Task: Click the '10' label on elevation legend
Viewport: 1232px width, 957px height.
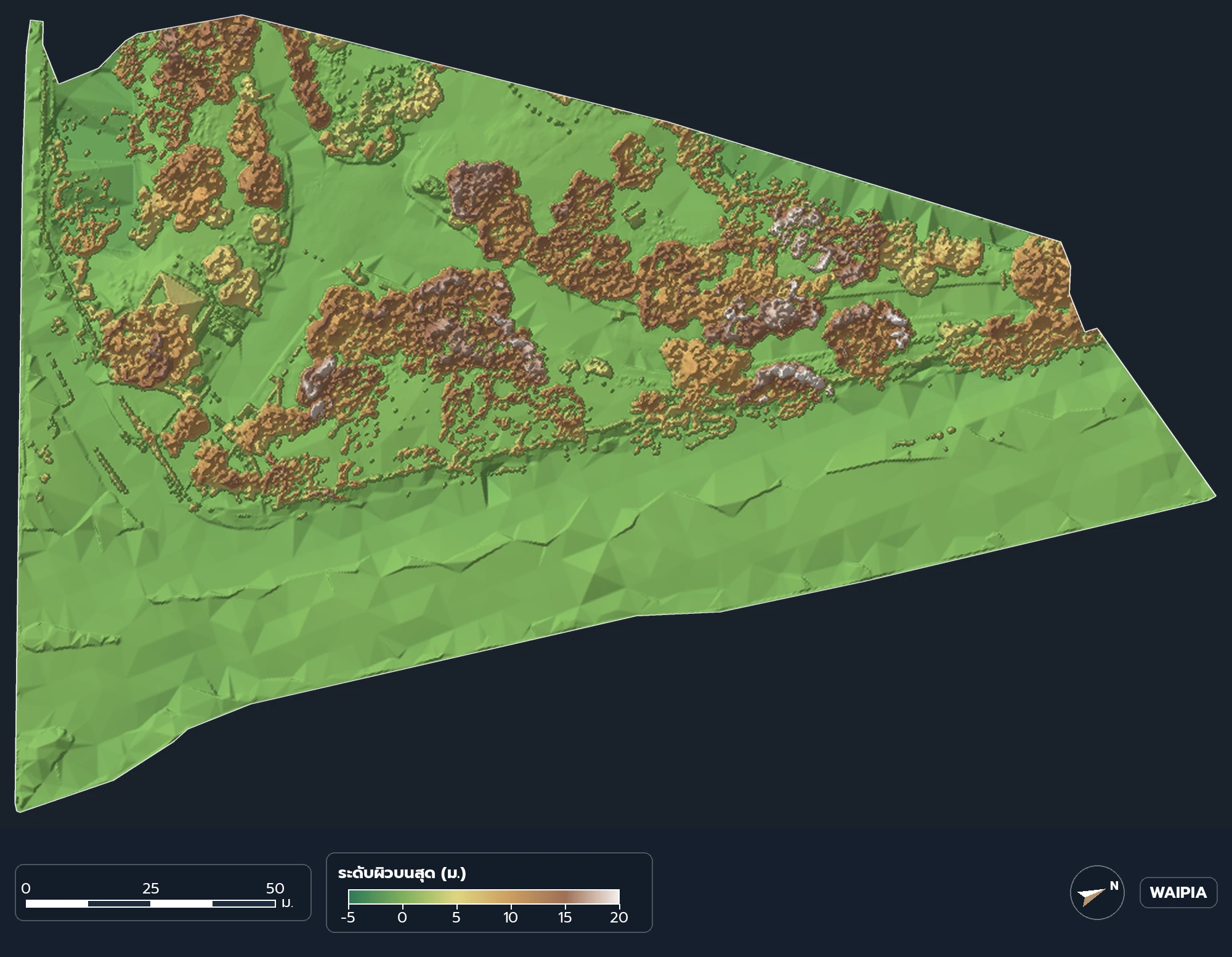Action: pyautogui.click(x=510, y=918)
